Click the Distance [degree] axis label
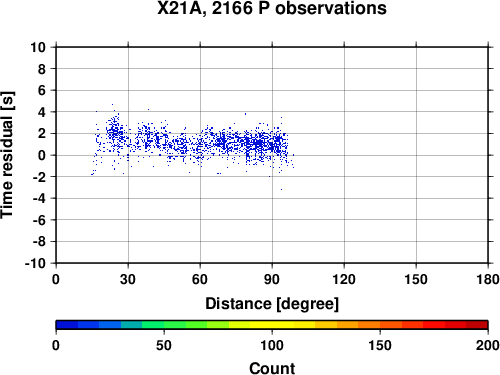Screen dimensions: 500x375 [272, 304]
